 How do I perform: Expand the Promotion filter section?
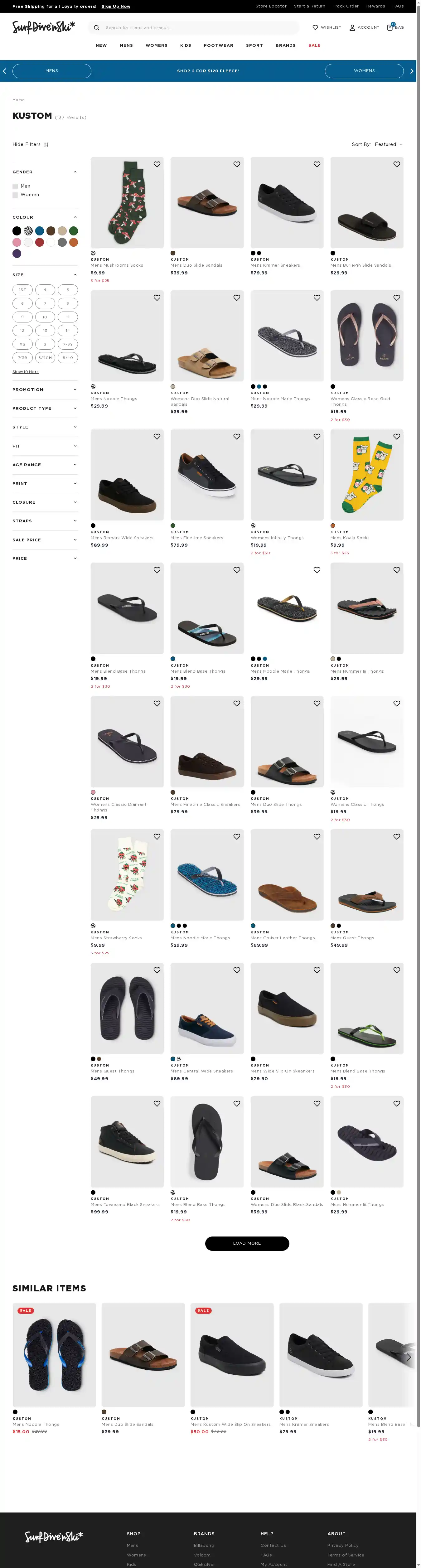45,390
